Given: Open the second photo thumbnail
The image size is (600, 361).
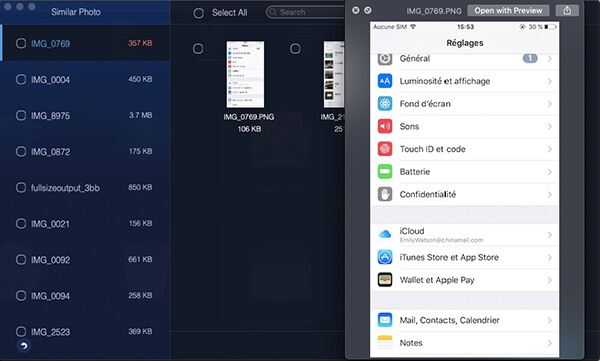Looking at the screenshot, I should 334,74.
